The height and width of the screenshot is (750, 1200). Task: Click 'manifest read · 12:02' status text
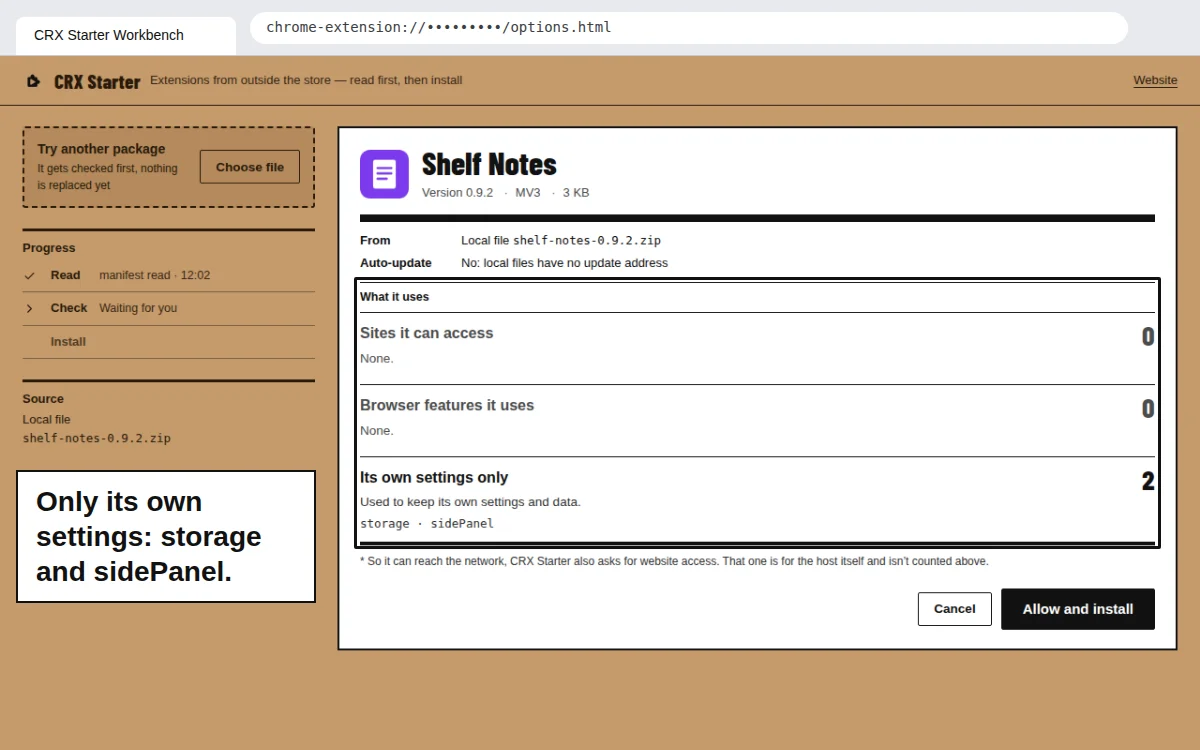click(x=155, y=275)
